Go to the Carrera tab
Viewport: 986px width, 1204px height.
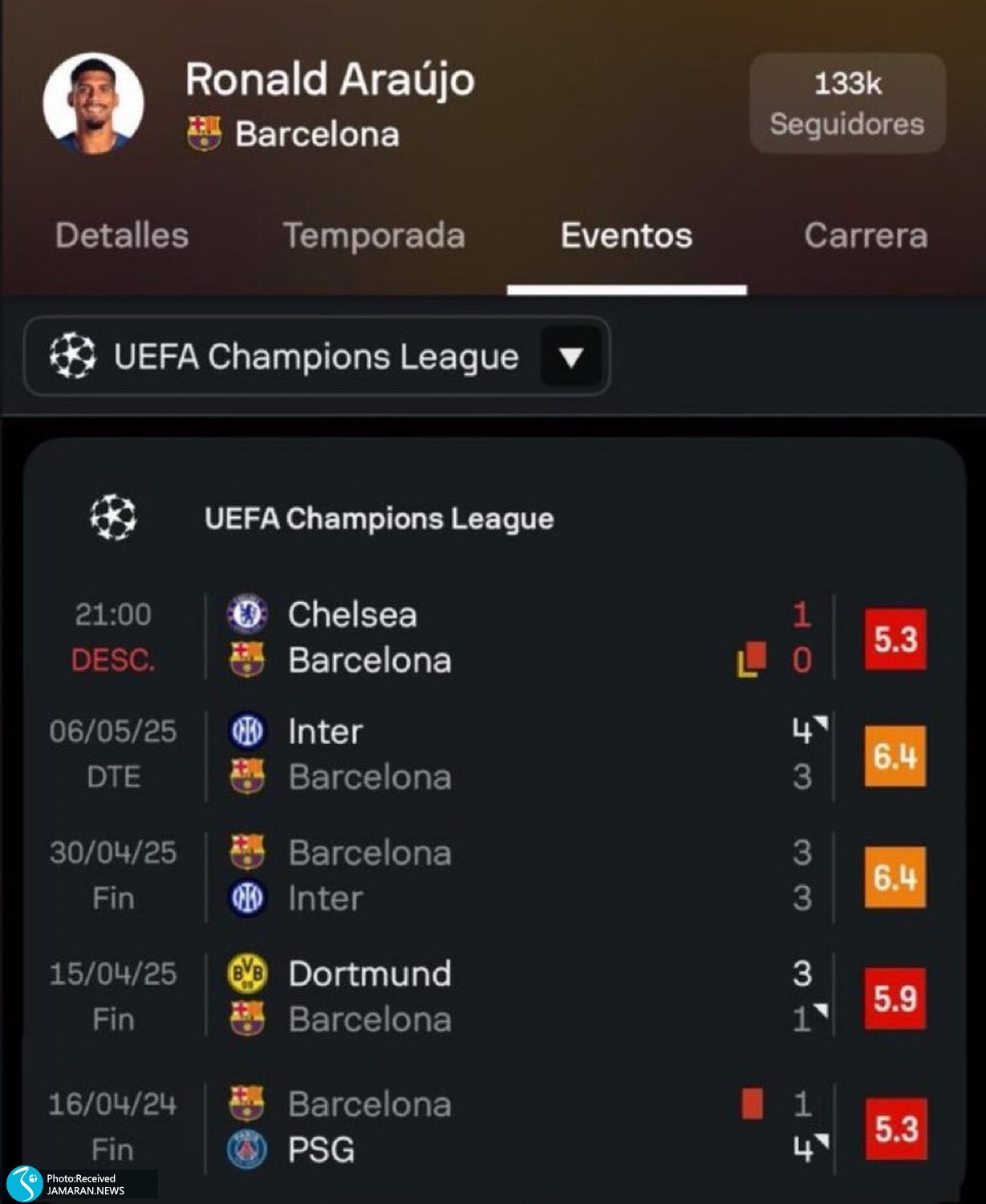(x=866, y=236)
